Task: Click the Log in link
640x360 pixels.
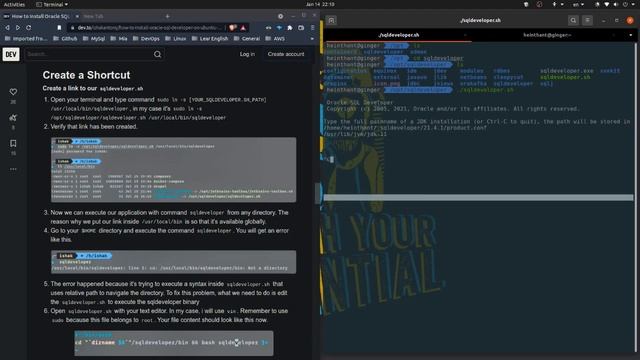Action: point(247,54)
